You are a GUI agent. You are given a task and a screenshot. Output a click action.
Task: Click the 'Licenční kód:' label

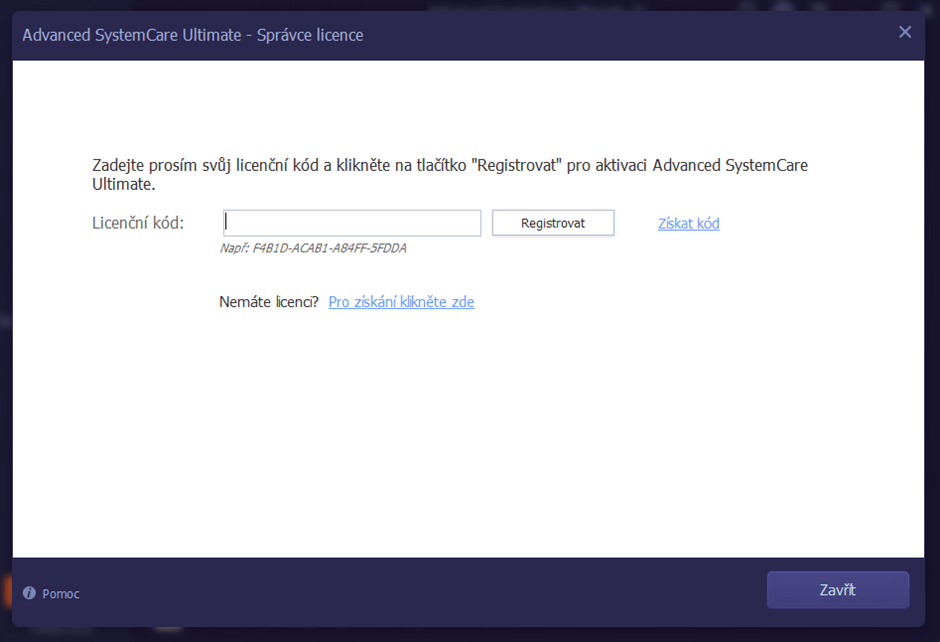(138, 223)
